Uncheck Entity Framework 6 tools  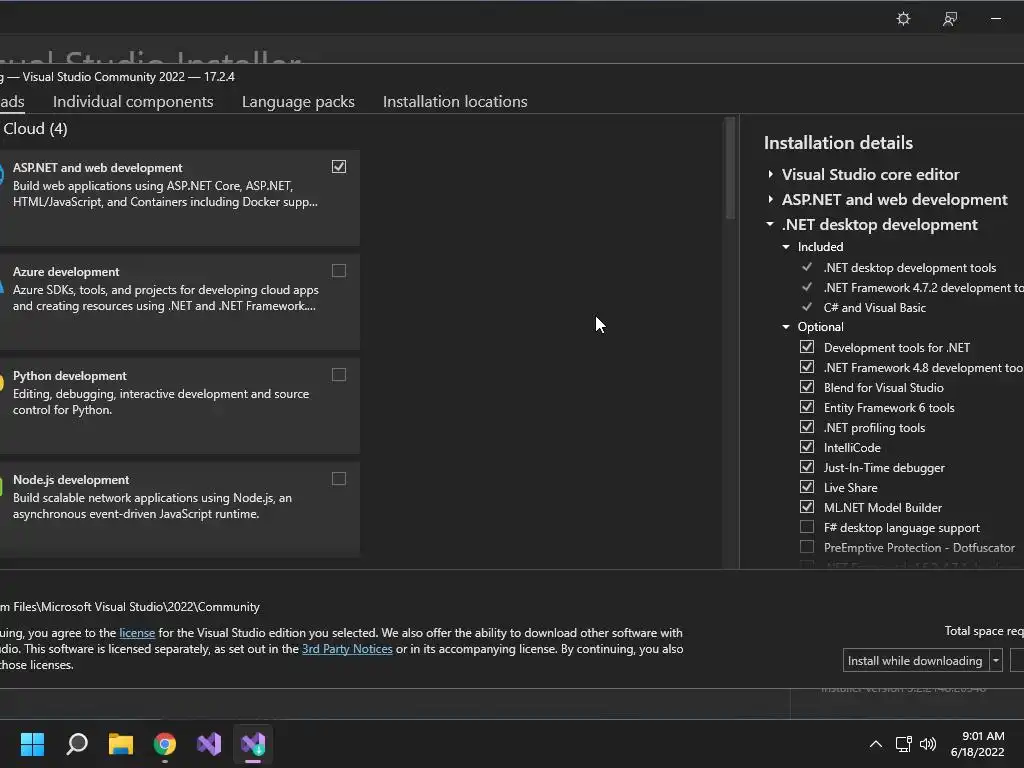point(807,407)
